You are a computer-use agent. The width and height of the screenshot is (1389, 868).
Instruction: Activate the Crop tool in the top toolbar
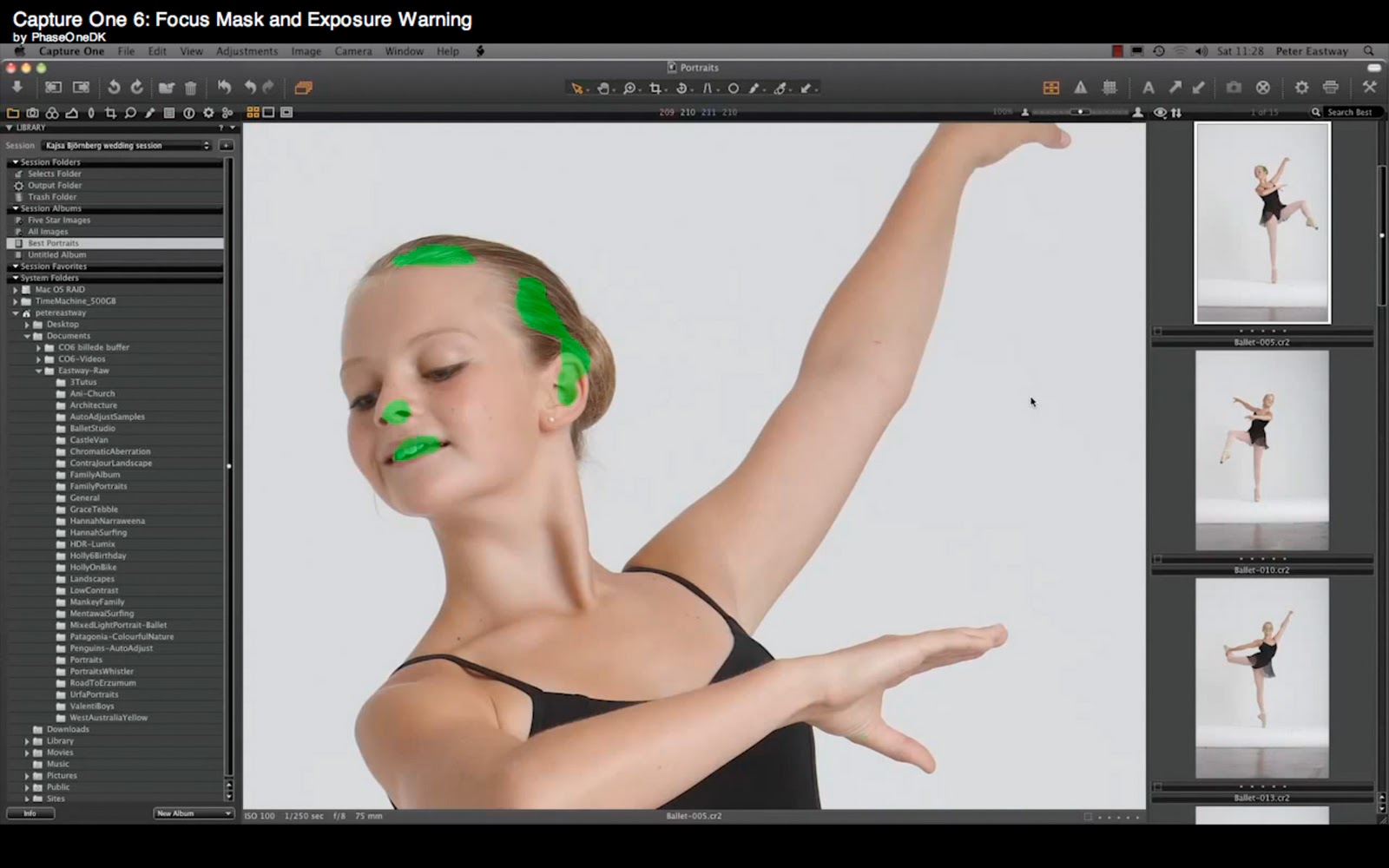tap(655, 88)
